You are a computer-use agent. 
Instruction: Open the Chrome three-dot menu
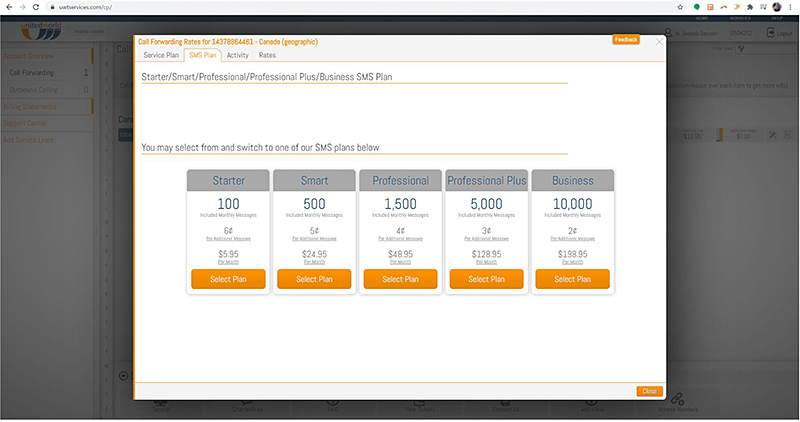coord(790,7)
